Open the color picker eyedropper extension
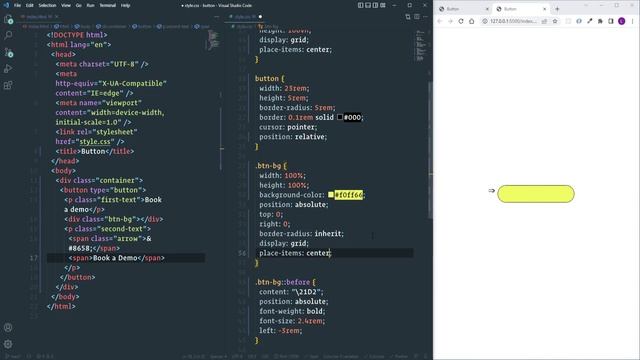 coord(590,21)
